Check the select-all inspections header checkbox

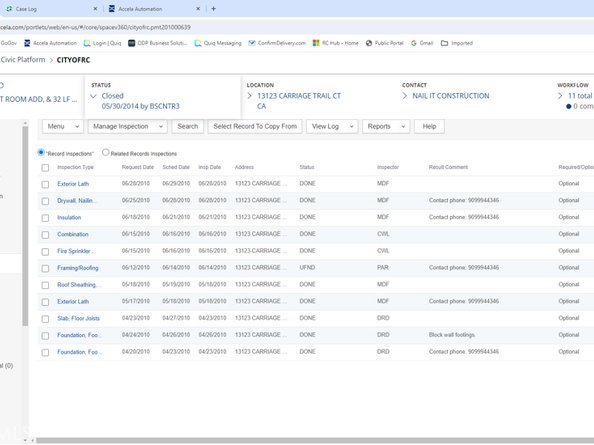pos(45,167)
